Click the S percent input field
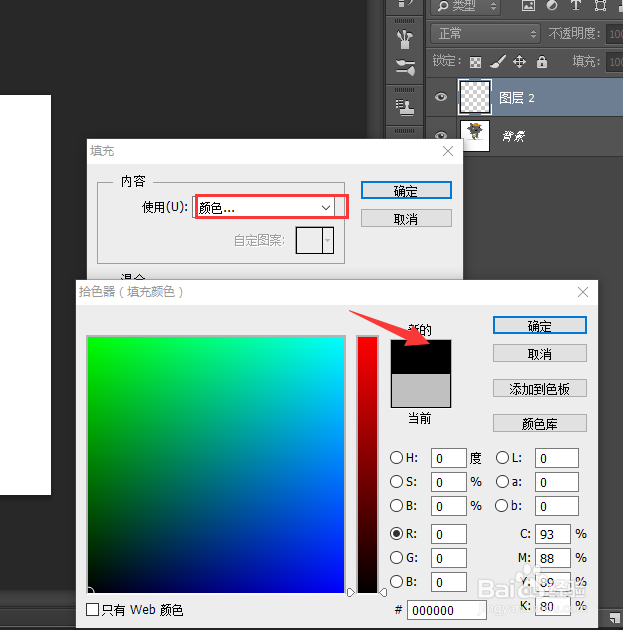The image size is (623, 630). click(x=449, y=482)
